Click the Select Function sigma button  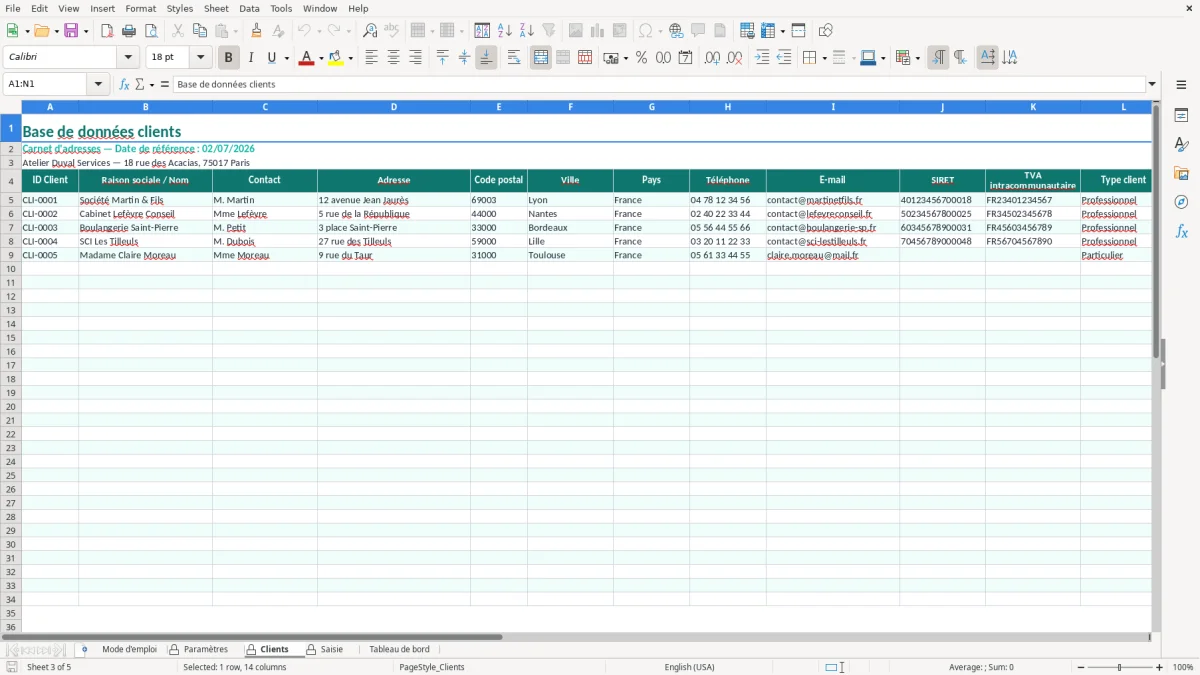(x=139, y=84)
